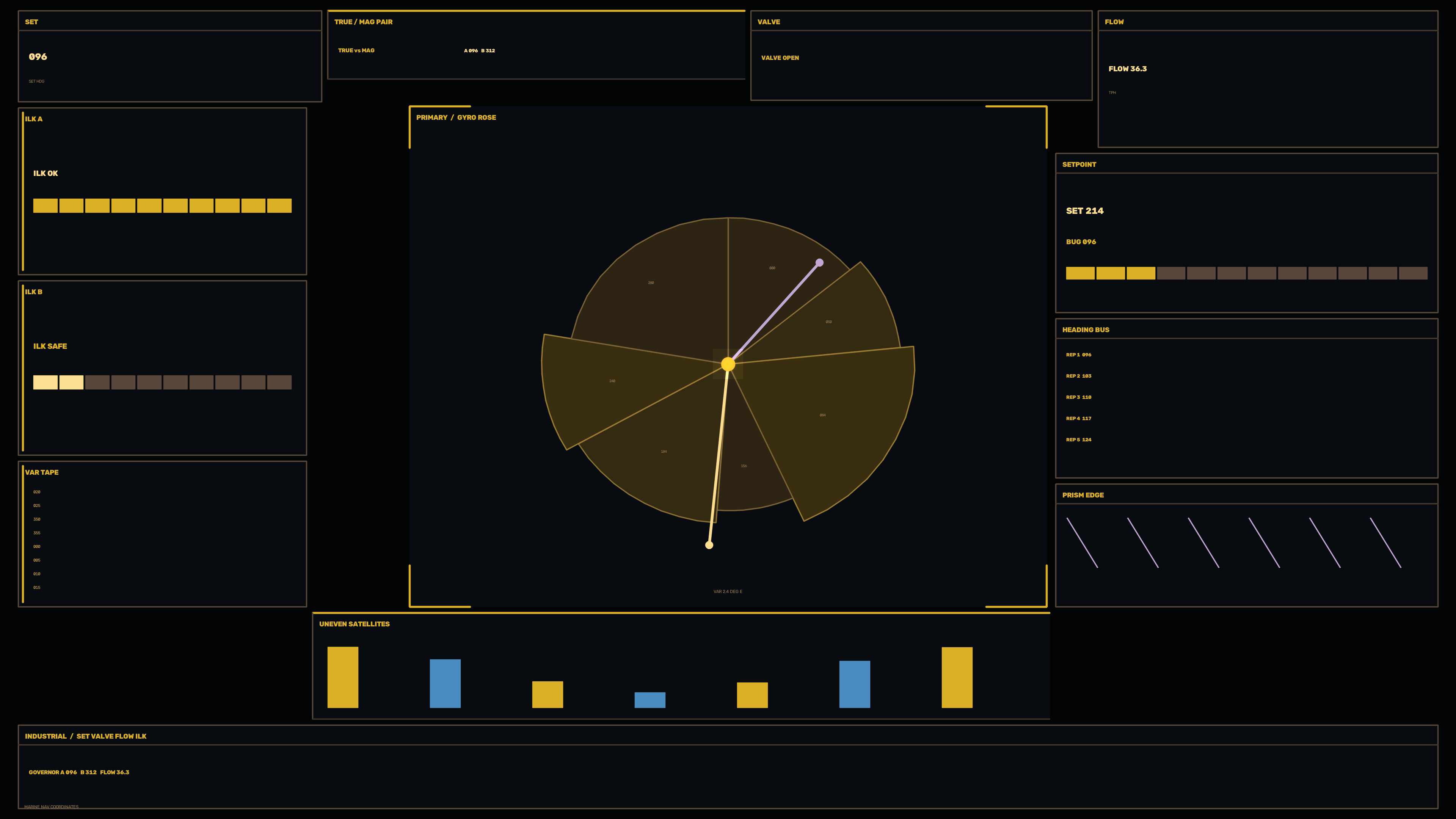Select the REP 2 103 row
The height and width of the screenshot is (819, 1456).
coord(1078,376)
